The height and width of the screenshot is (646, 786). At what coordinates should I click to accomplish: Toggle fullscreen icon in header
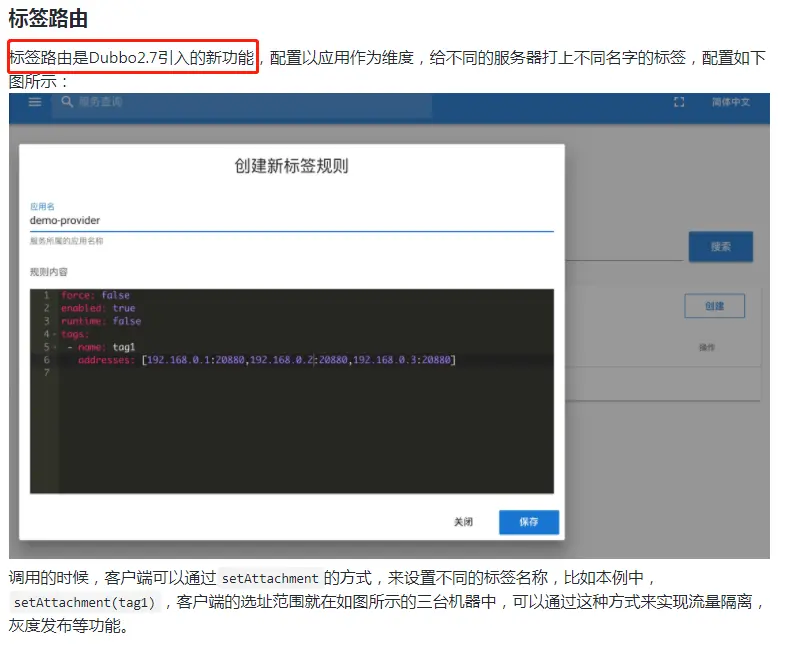click(679, 102)
